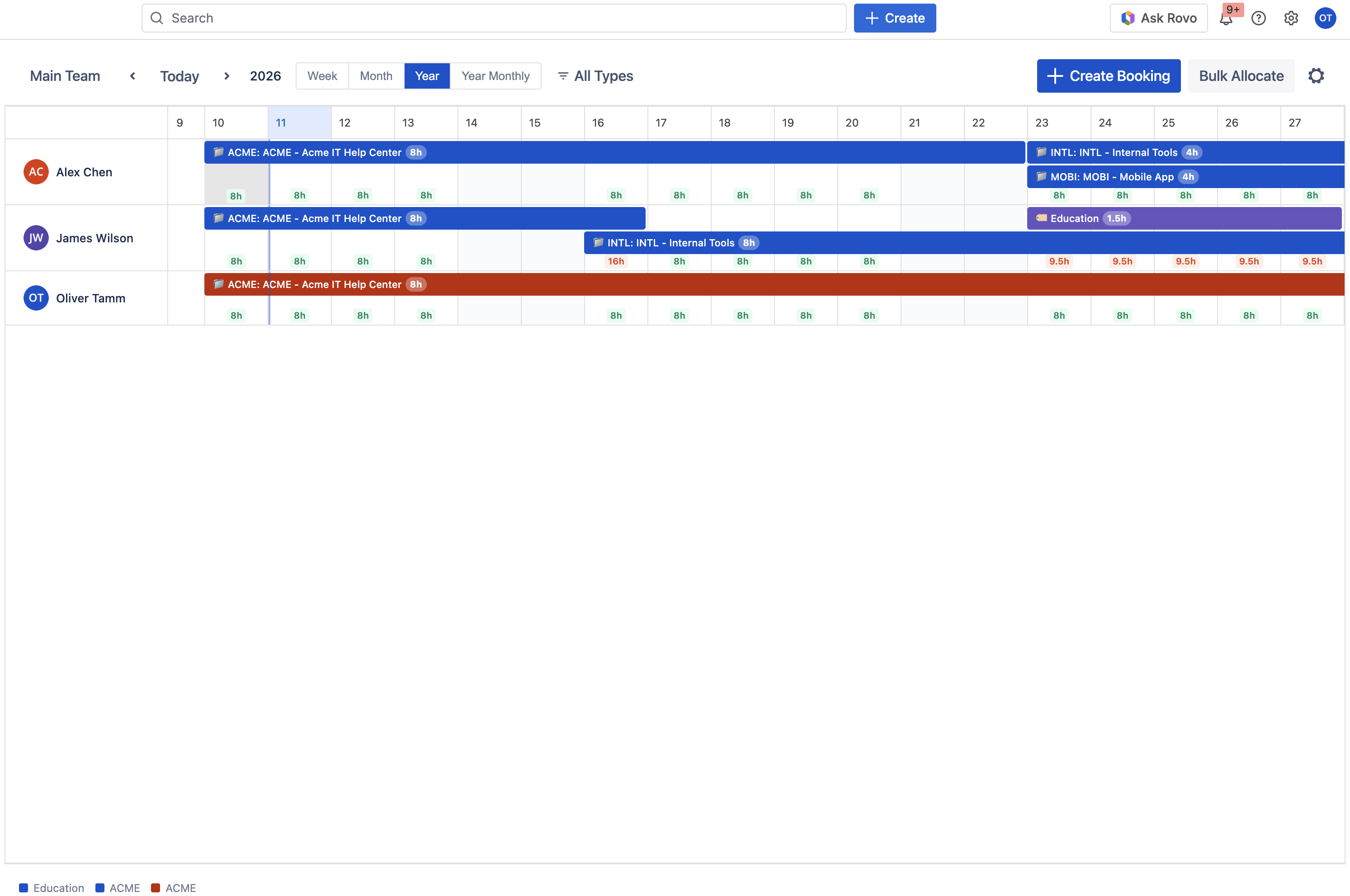Open the Main Team selector

tap(65, 75)
